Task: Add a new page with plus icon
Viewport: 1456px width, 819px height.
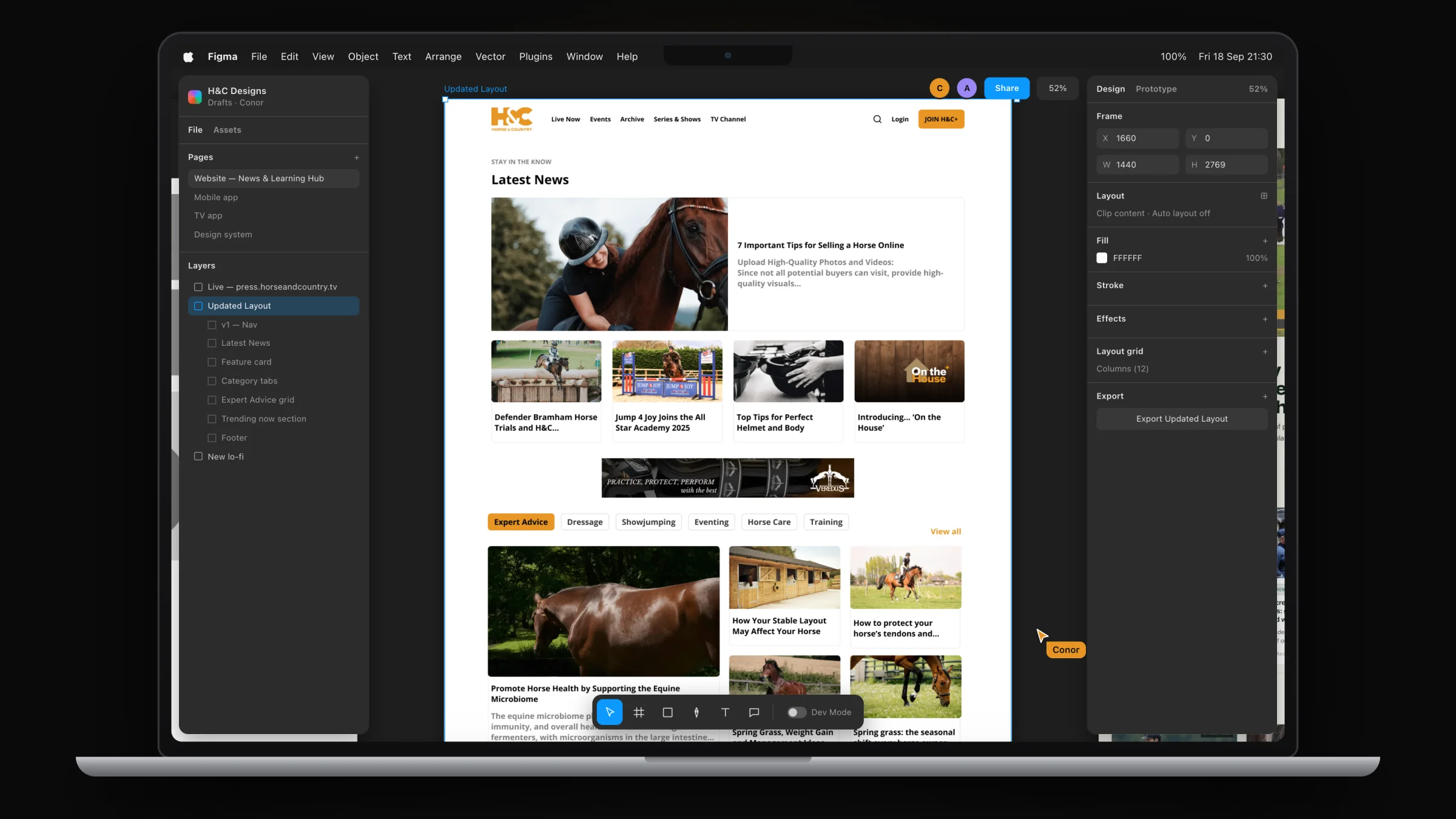Action: pos(357,158)
